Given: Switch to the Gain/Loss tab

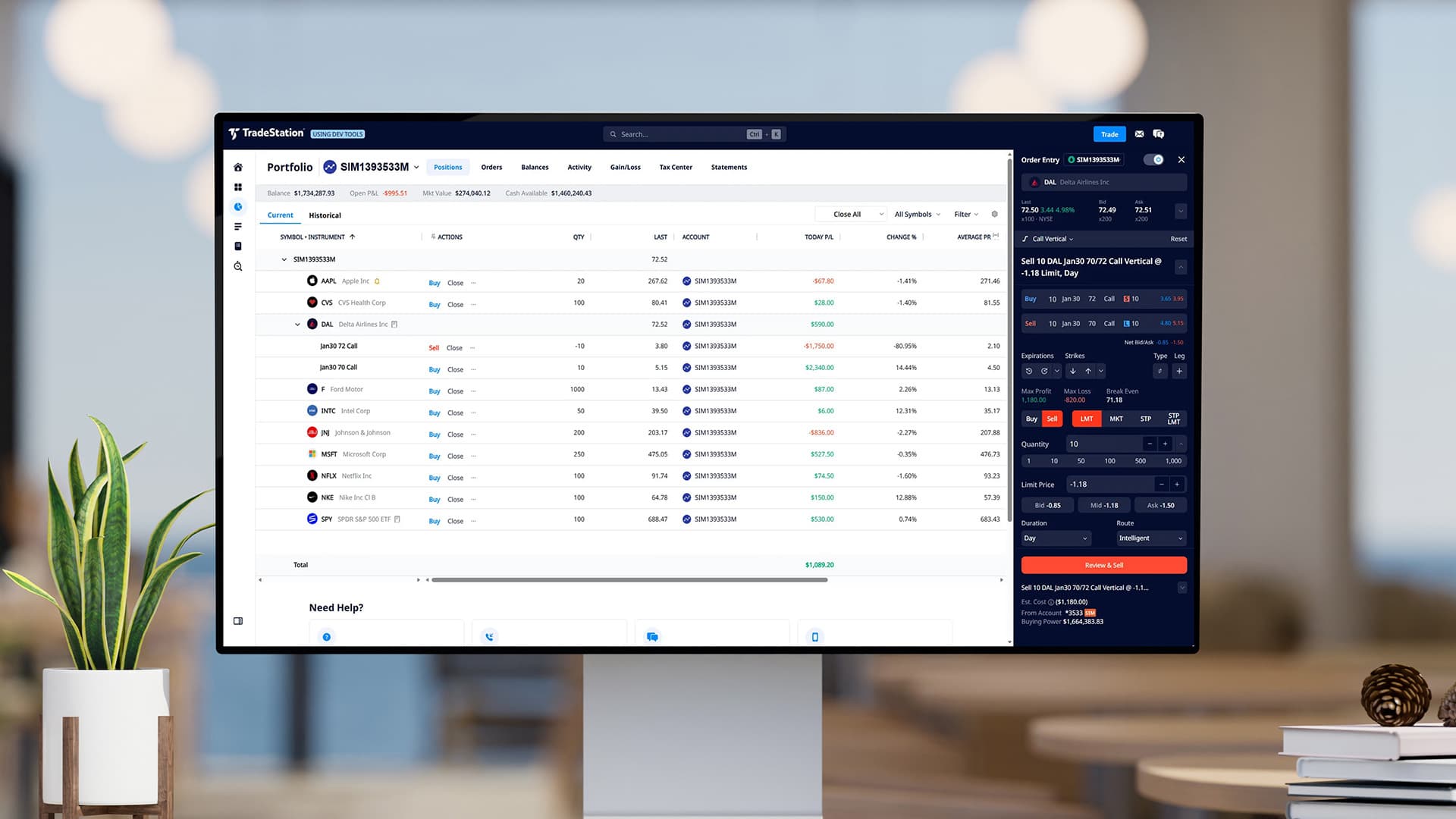Looking at the screenshot, I should tap(626, 168).
